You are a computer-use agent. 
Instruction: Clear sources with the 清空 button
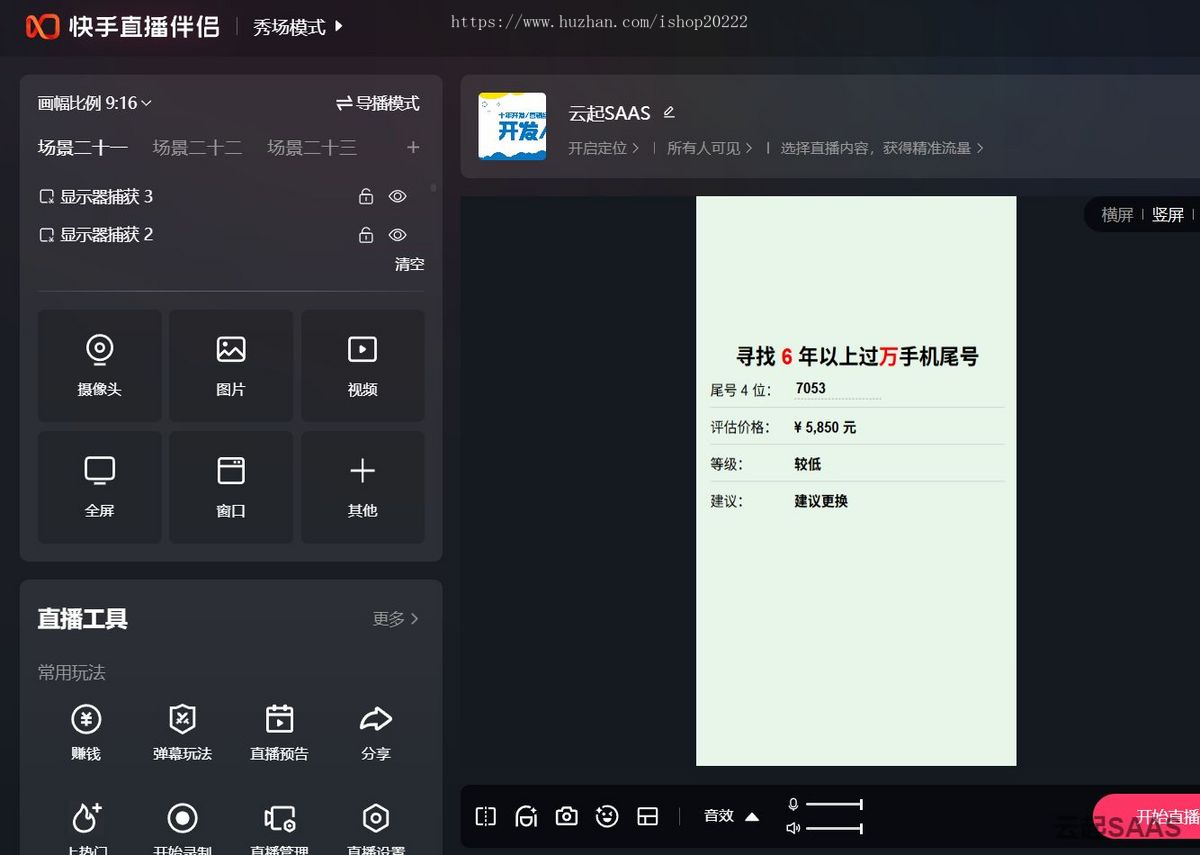click(x=409, y=264)
